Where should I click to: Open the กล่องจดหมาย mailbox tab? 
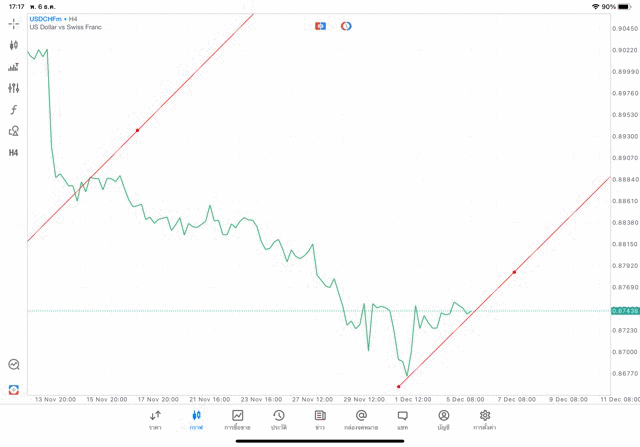coord(361,419)
